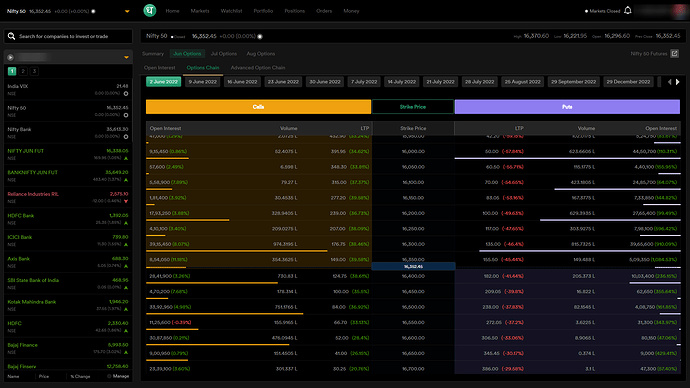
Task: Open SBI State Bank of India row
Action: (x=68, y=284)
